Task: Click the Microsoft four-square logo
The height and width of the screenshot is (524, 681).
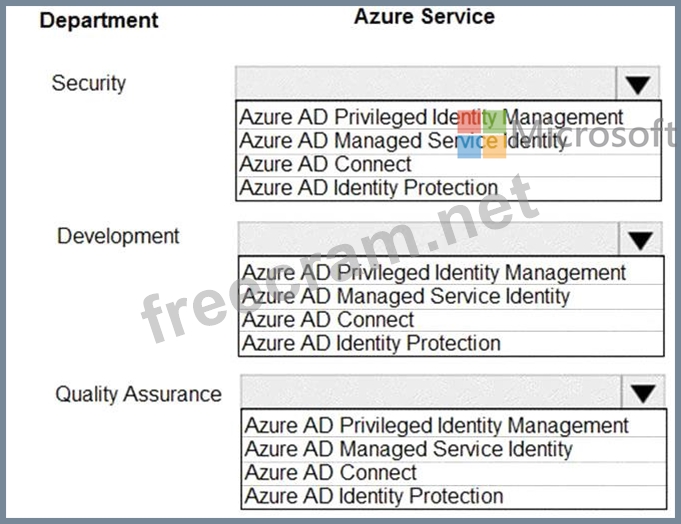Action: [482, 133]
